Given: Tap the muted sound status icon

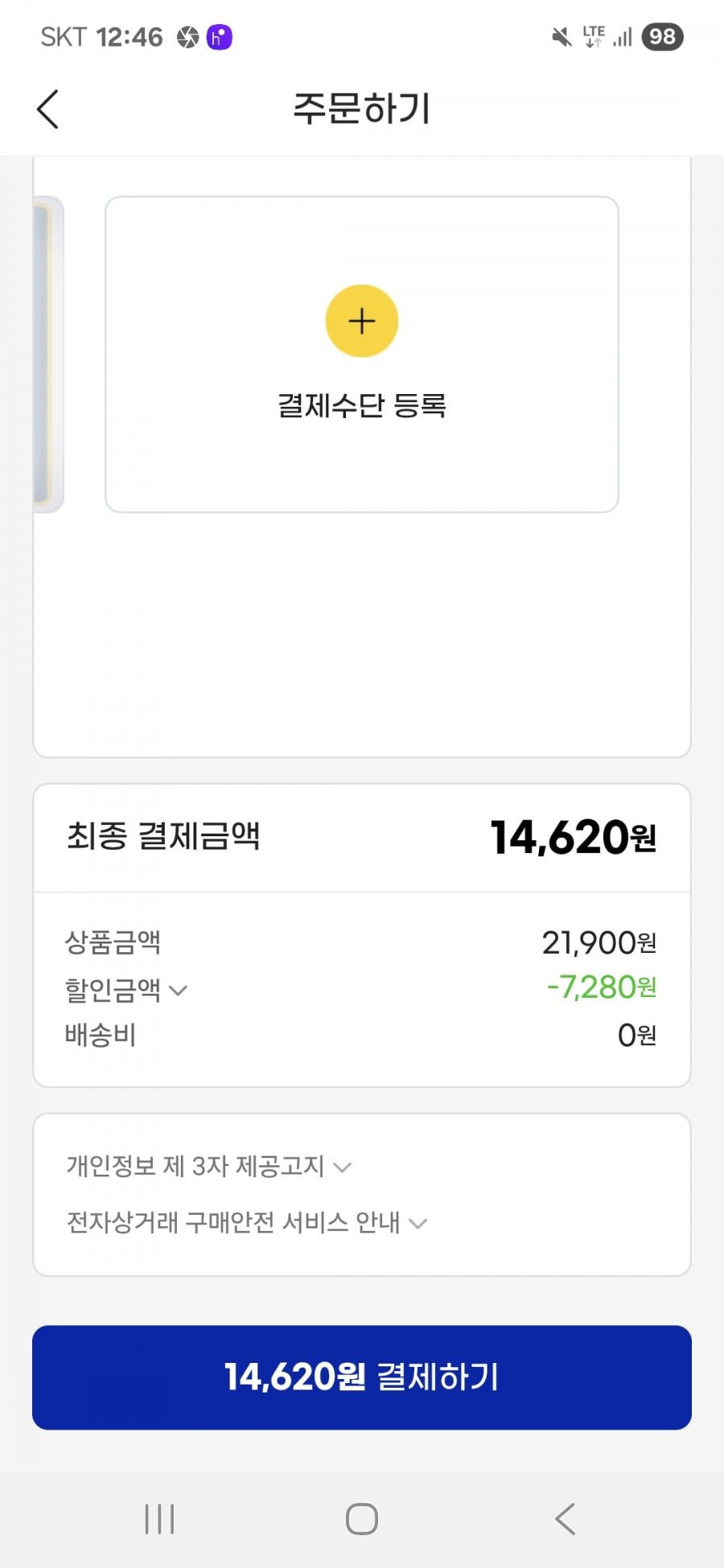Looking at the screenshot, I should (x=562, y=37).
